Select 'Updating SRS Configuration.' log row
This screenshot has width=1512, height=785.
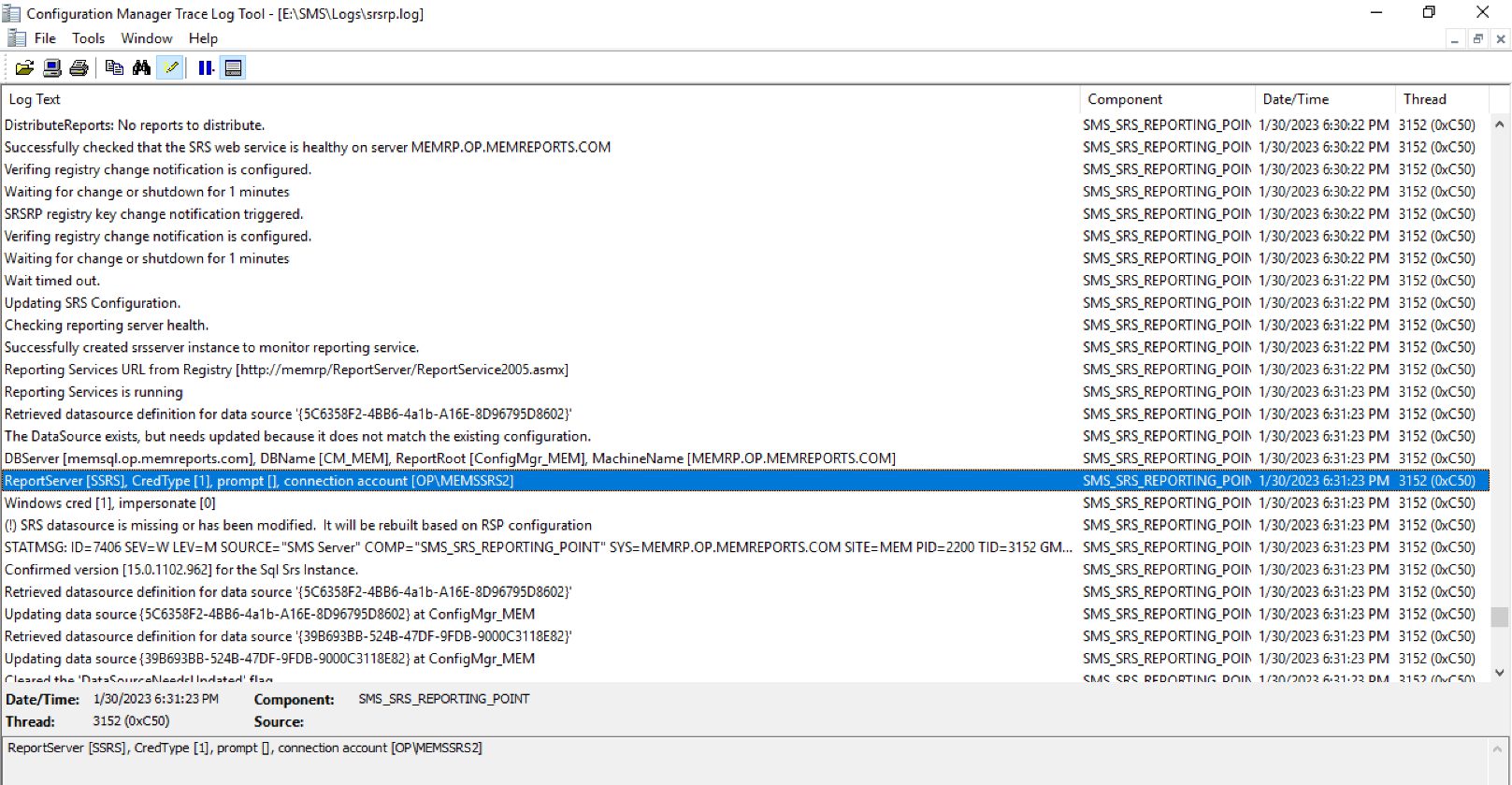pos(745,303)
